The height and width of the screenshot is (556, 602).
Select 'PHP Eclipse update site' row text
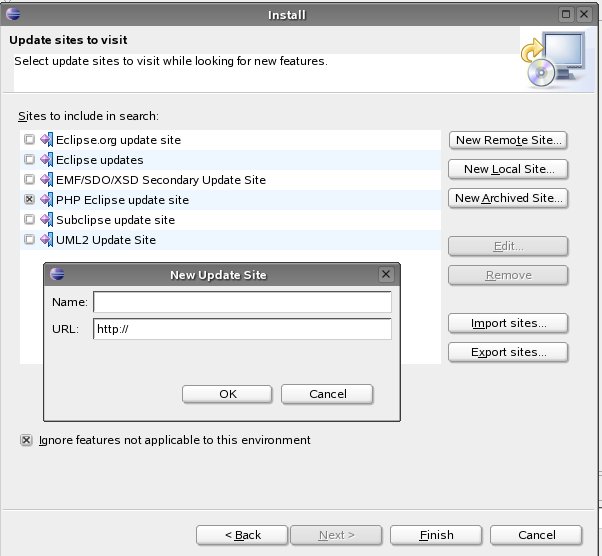click(122, 200)
